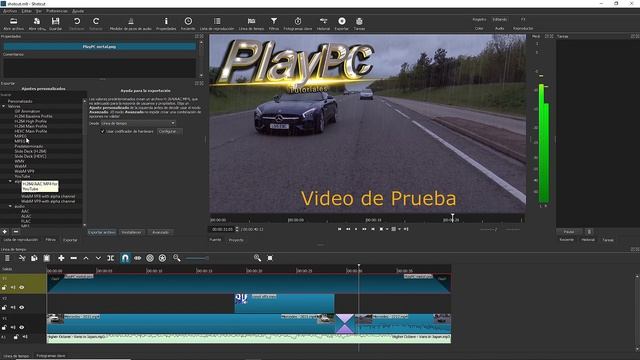
Task: Click the timeline paste clipboard icon
Action: 47,258
